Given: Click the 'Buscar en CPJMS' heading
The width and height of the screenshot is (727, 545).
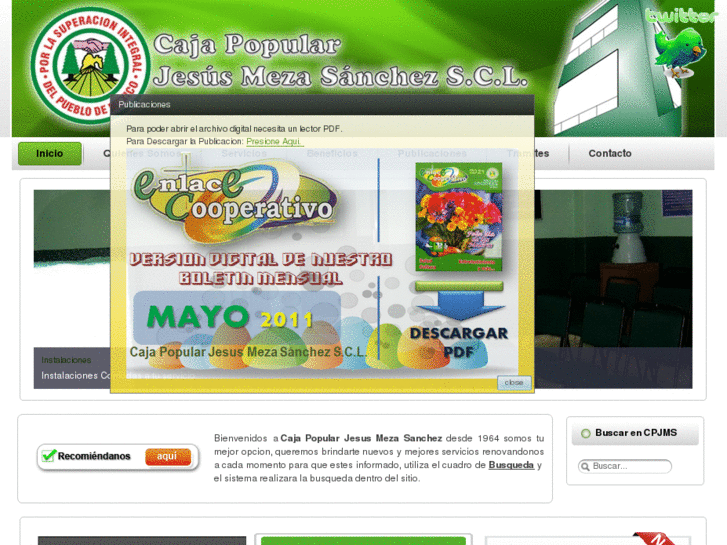Looking at the screenshot, I should click(636, 433).
